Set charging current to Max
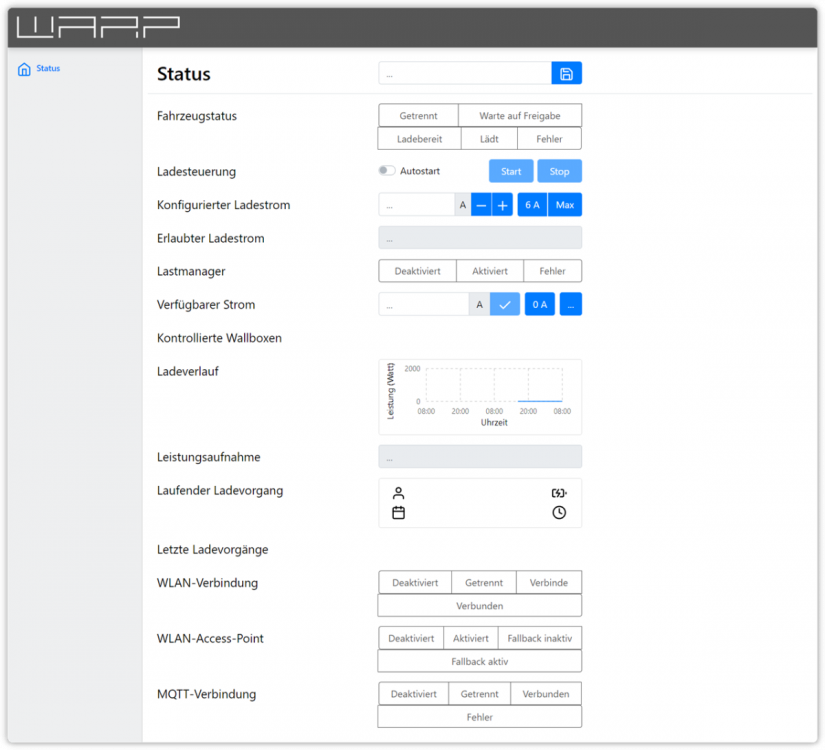 point(565,205)
